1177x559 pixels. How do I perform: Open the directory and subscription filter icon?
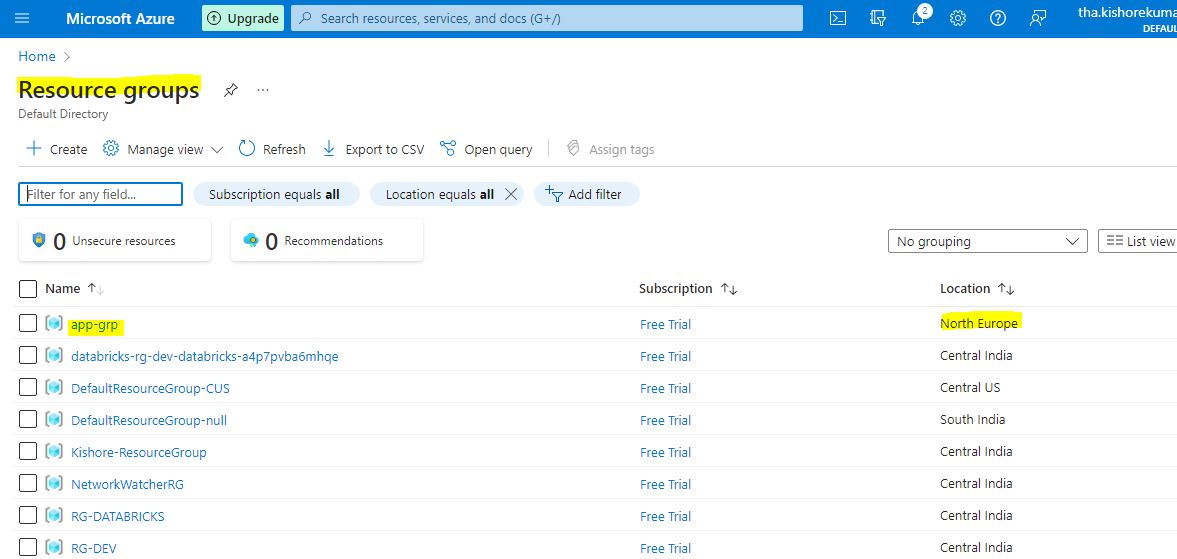pyautogui.click(x=878, y=18)
